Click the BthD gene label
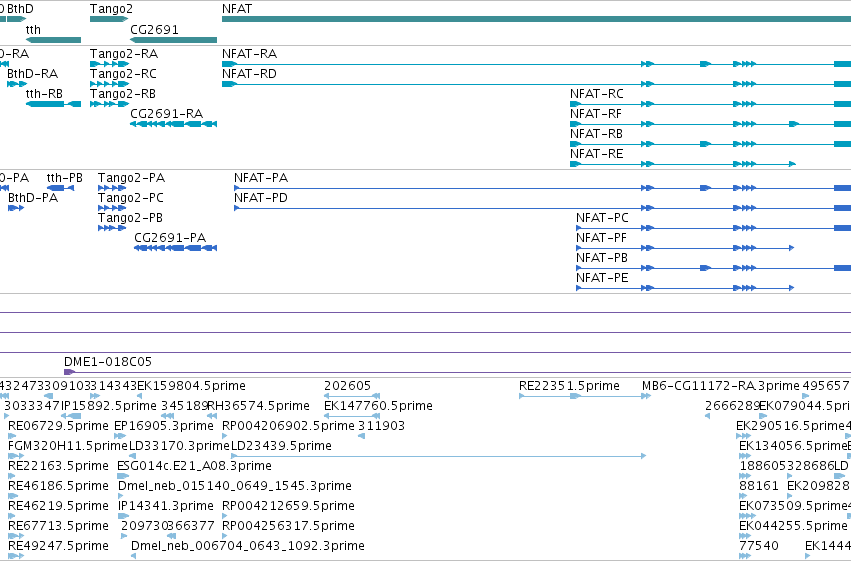Viewport: 851px width, 561px height. pyautogui.click(x=20, y=9)
